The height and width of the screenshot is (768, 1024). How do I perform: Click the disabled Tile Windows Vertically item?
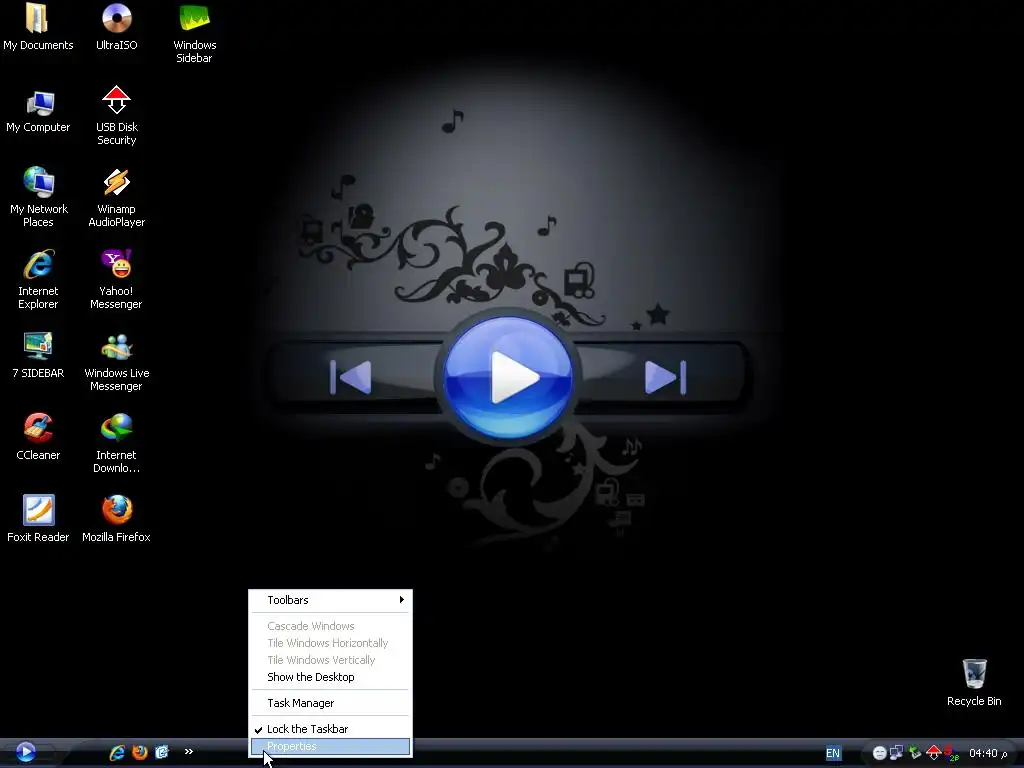[x=330, y=660]
